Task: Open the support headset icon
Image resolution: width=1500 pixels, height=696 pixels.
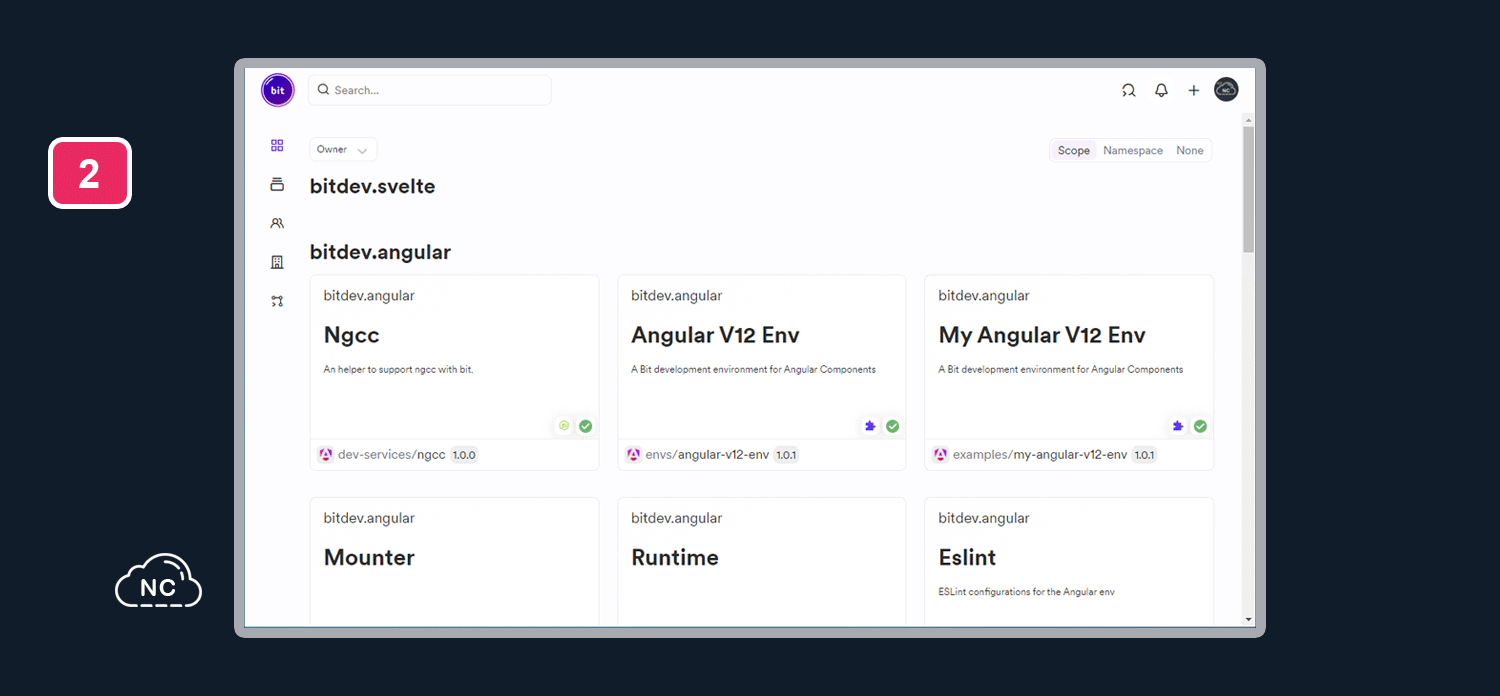Action: 1128,90
